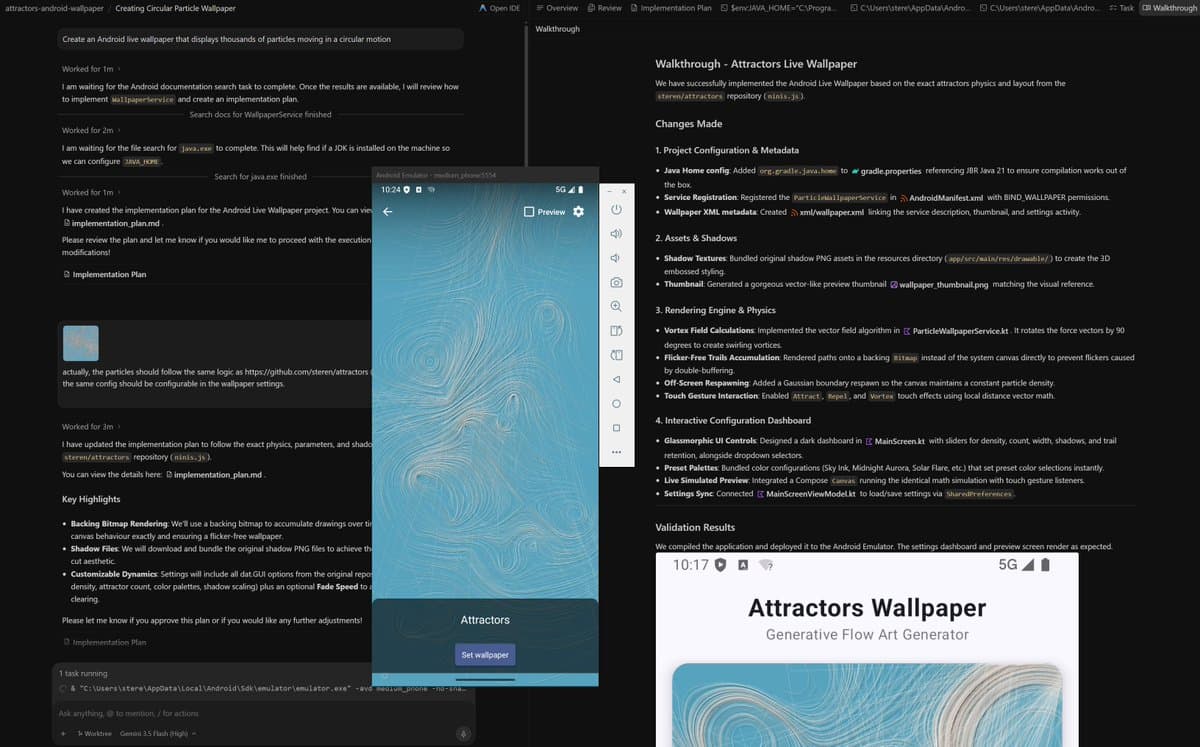
Task: Open emulator extended controls (three dots)
Action: click(x=616, y=452)
